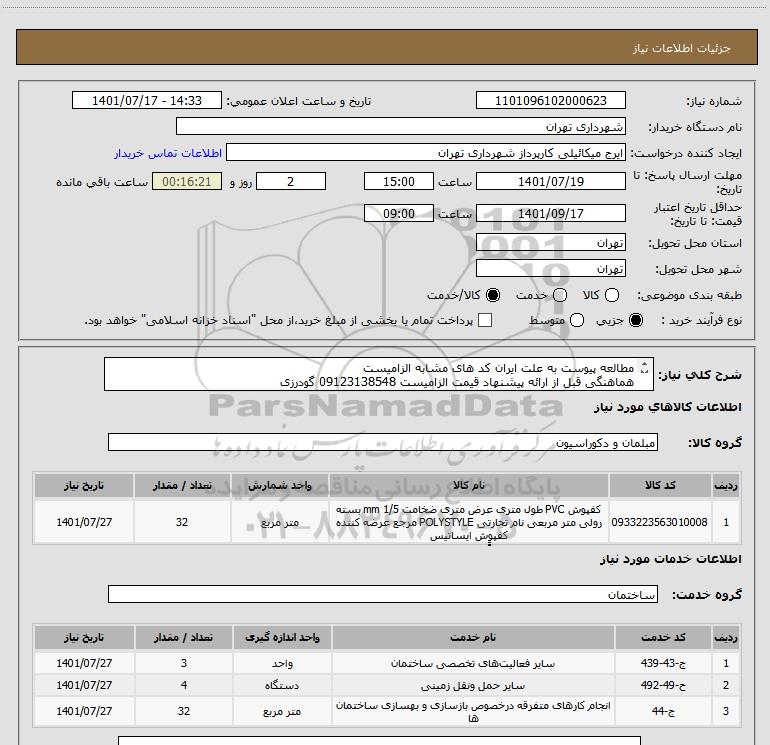
Task: Click service code ج-43-439
Action: tap(663, 663)
